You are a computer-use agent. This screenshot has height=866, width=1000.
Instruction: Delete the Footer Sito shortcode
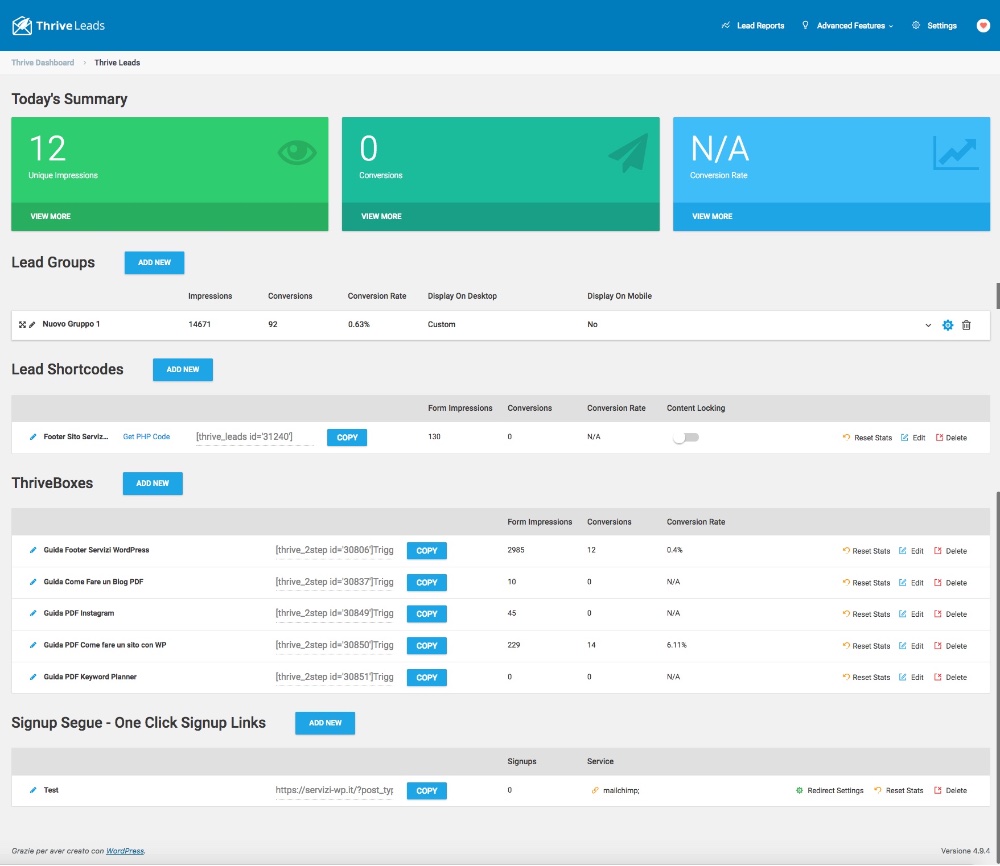(x=951, y=437)
